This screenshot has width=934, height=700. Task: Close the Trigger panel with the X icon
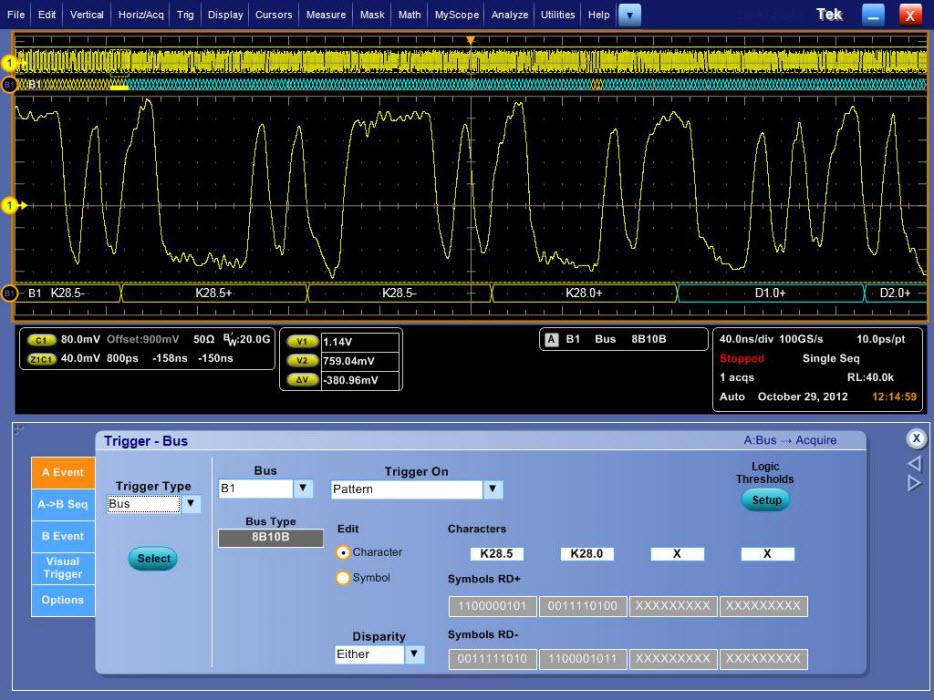pos(916,438)
